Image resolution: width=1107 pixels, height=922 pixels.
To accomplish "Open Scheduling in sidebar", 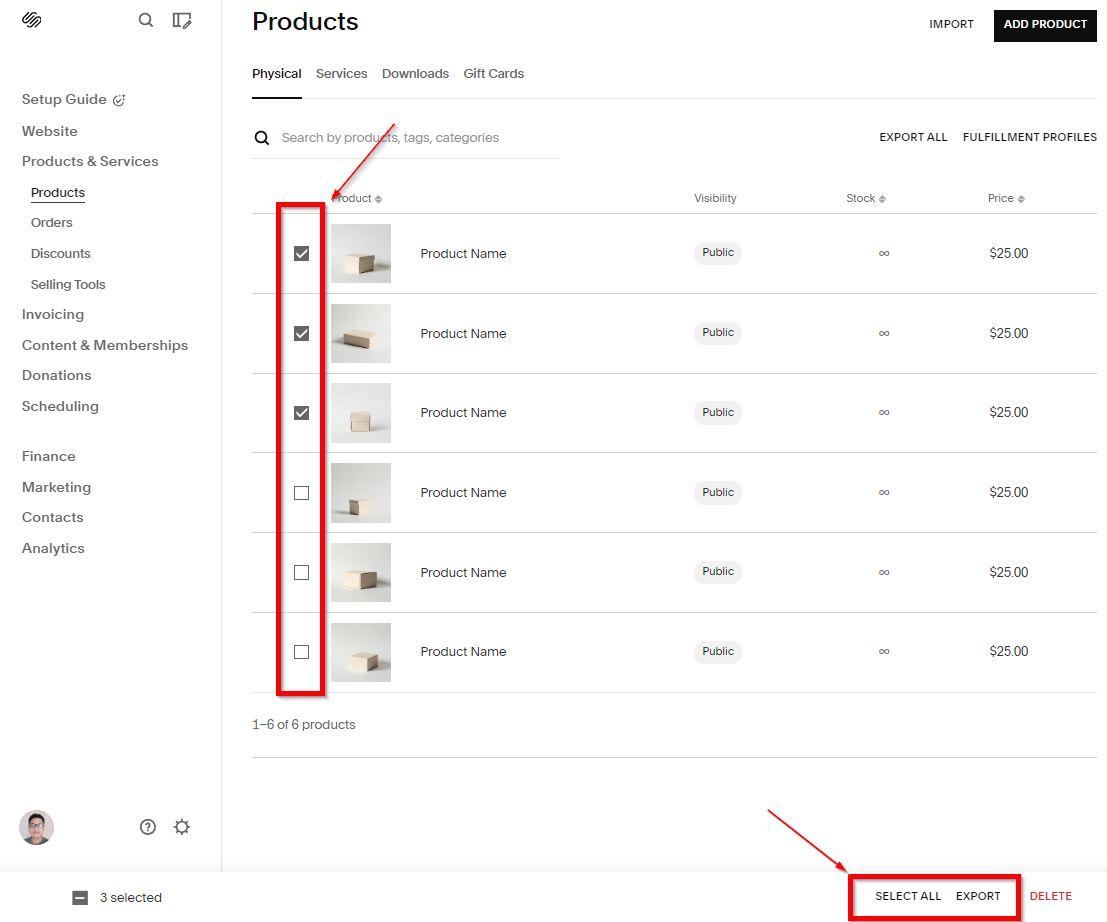I will [x=60, y=407].
